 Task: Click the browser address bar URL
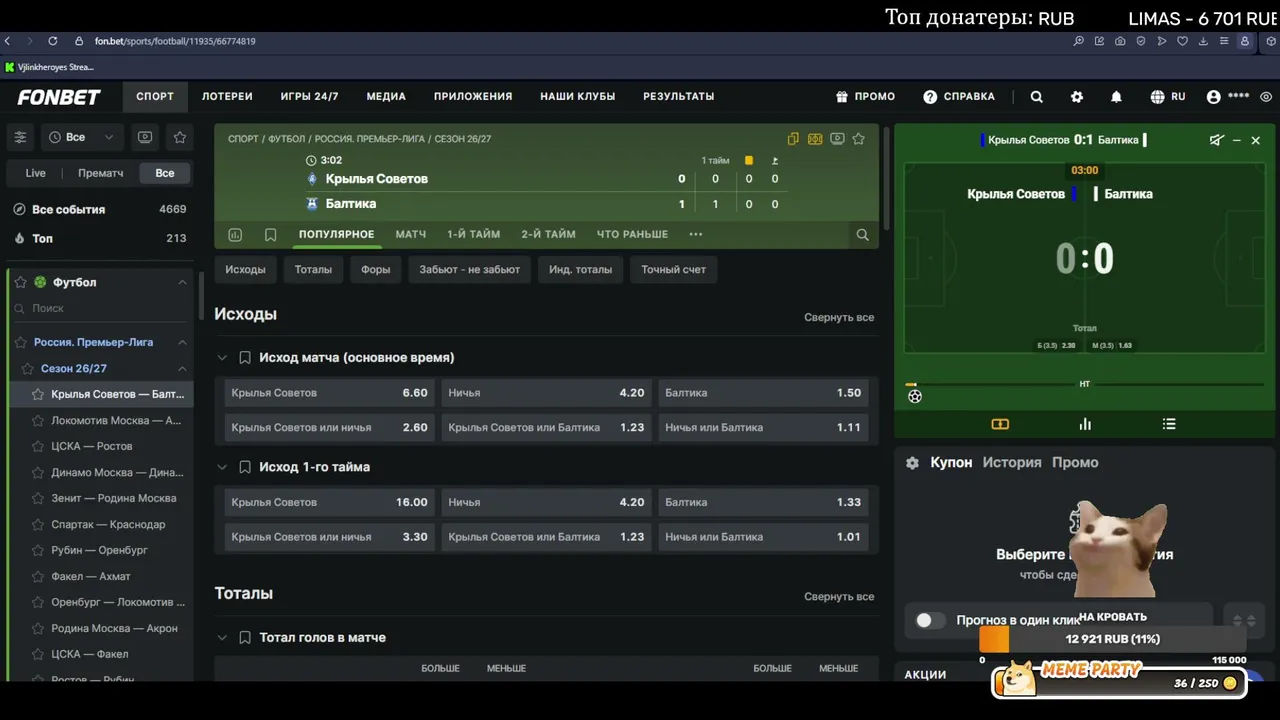click(175, 41)
